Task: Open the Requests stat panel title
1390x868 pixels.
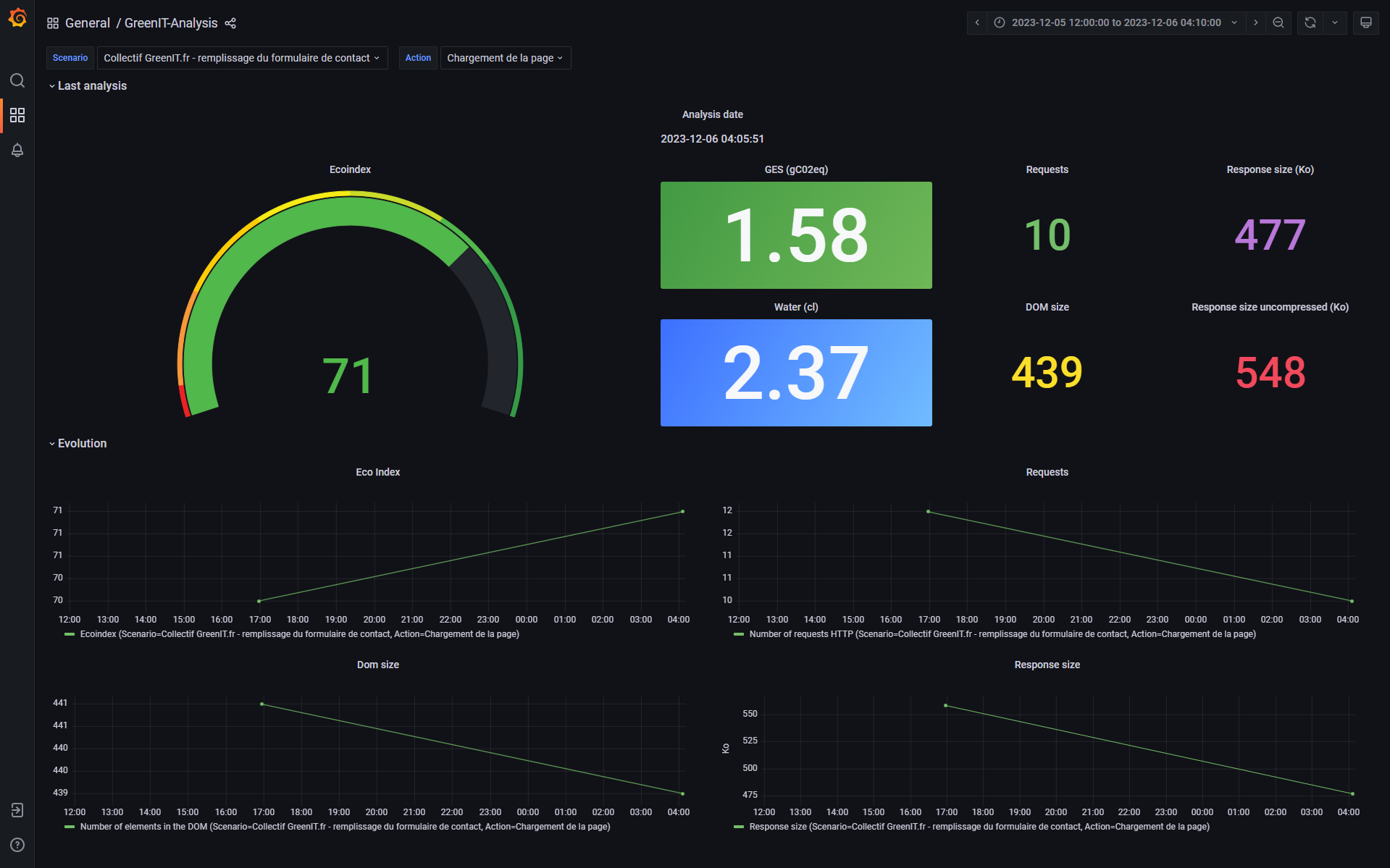Action: click(x=1047, y=169)
